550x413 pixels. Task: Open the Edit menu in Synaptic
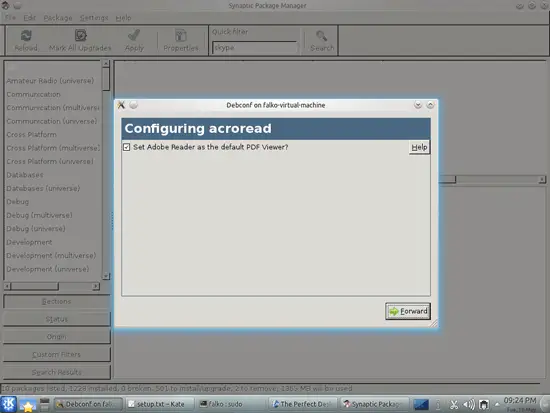coord(29,18)
